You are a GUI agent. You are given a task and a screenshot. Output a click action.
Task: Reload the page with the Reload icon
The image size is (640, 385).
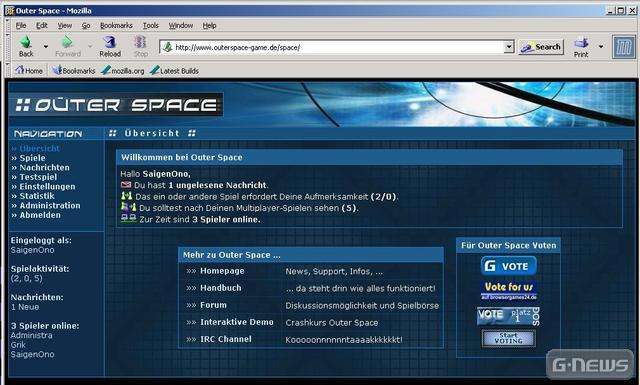pyautogui.click(x=109, y=42)
